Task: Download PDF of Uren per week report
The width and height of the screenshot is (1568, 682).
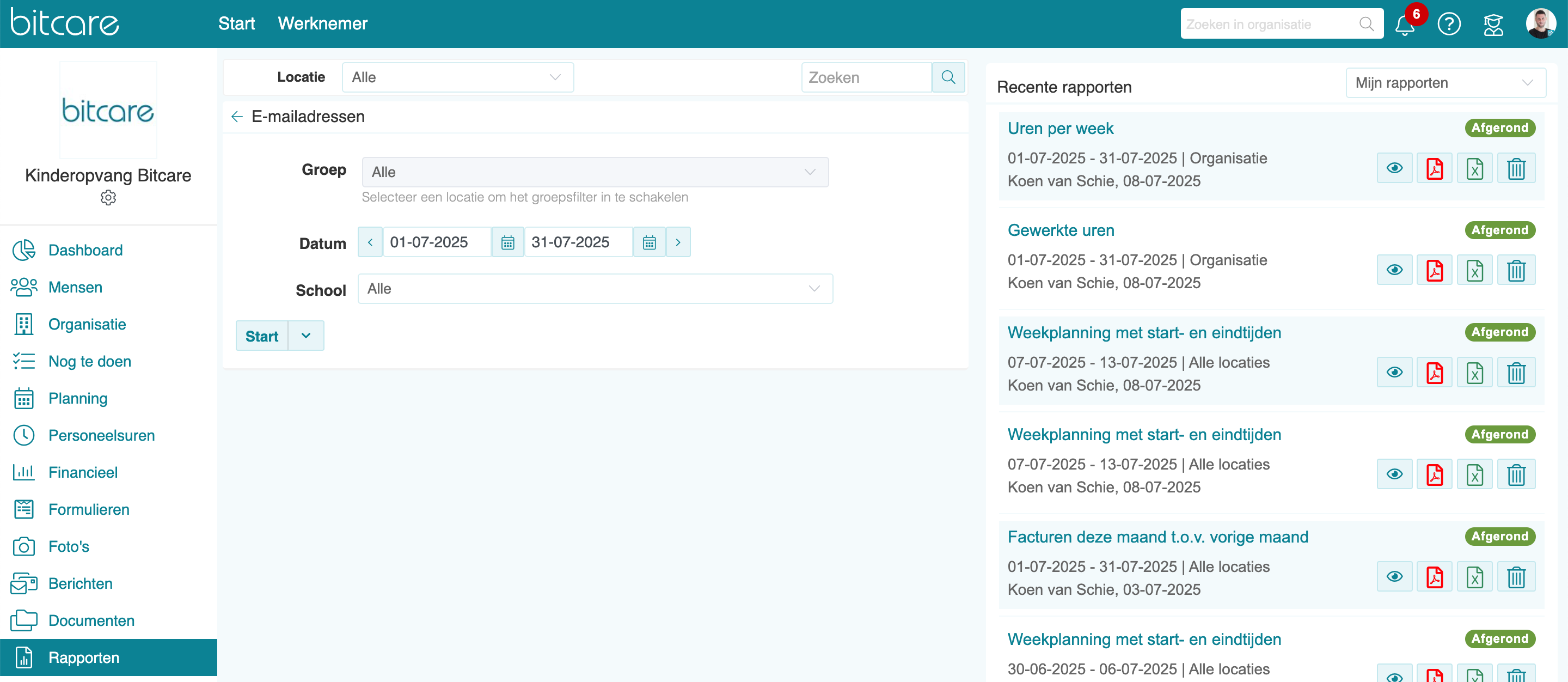Action: (x=1435, y=168)
